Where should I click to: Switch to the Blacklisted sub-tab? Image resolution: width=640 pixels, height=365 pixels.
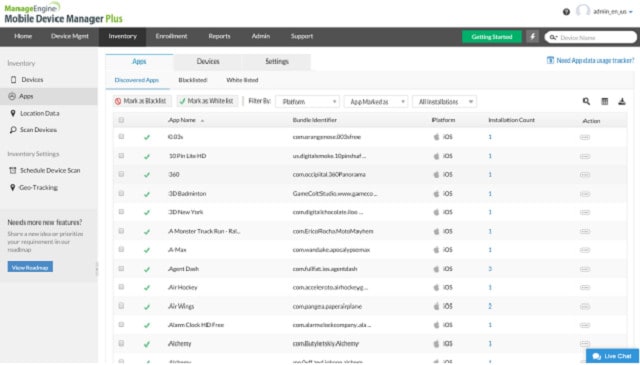pos(193,80)
